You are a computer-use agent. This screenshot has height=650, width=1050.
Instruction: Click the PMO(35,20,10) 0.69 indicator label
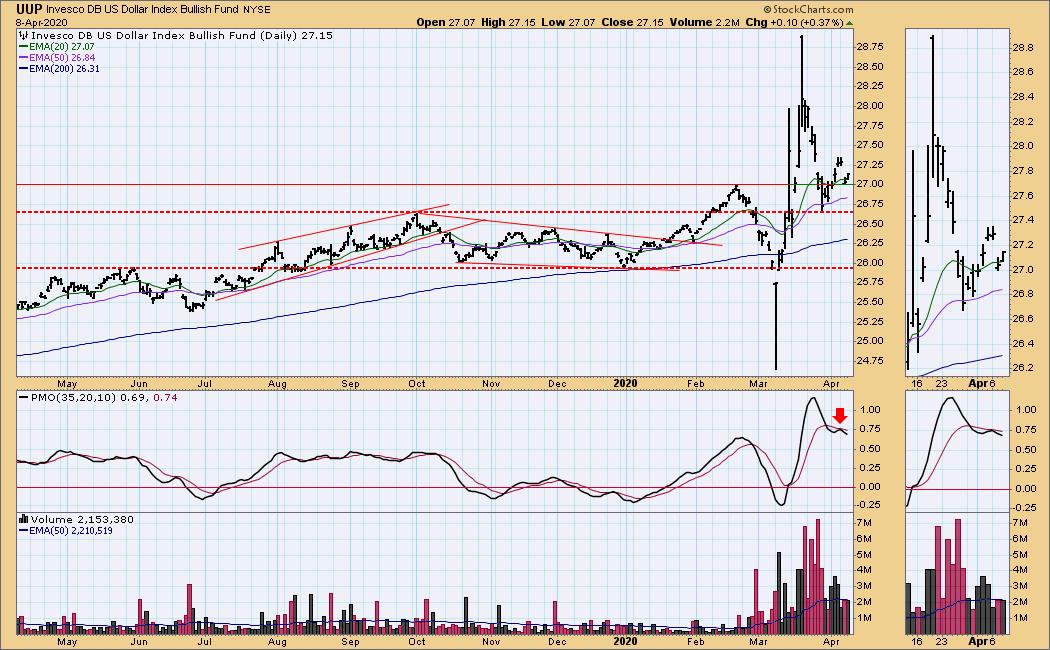(89, 398)
